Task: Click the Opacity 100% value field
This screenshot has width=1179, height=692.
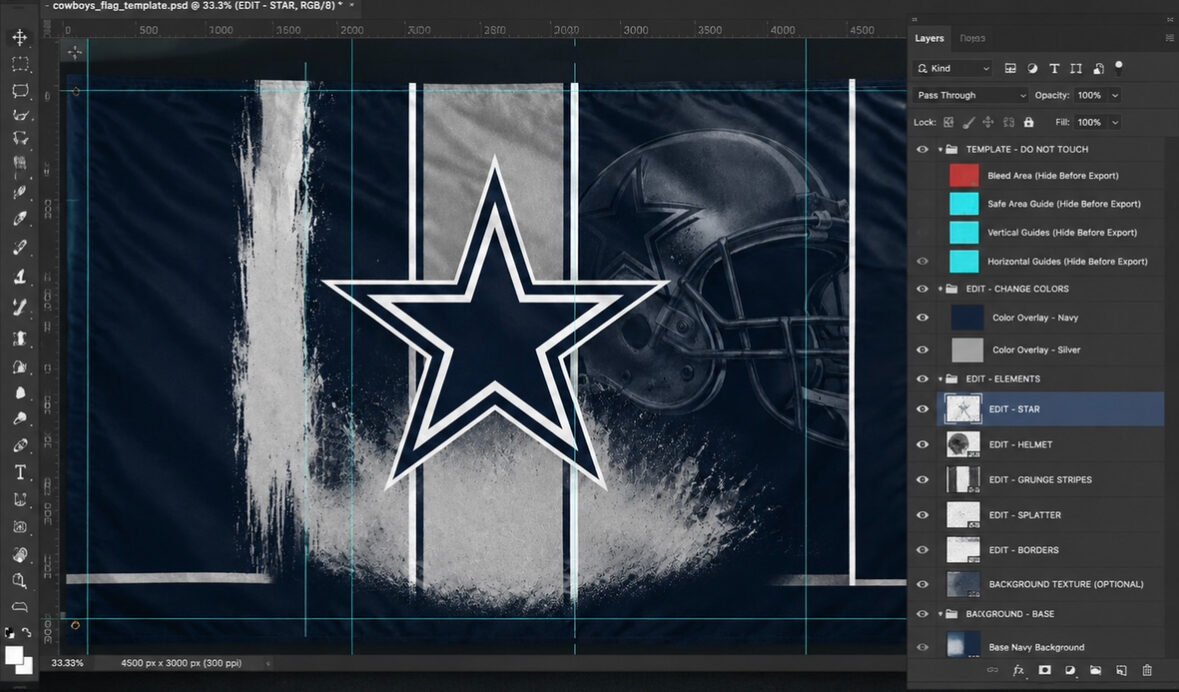Action: 1090,96
